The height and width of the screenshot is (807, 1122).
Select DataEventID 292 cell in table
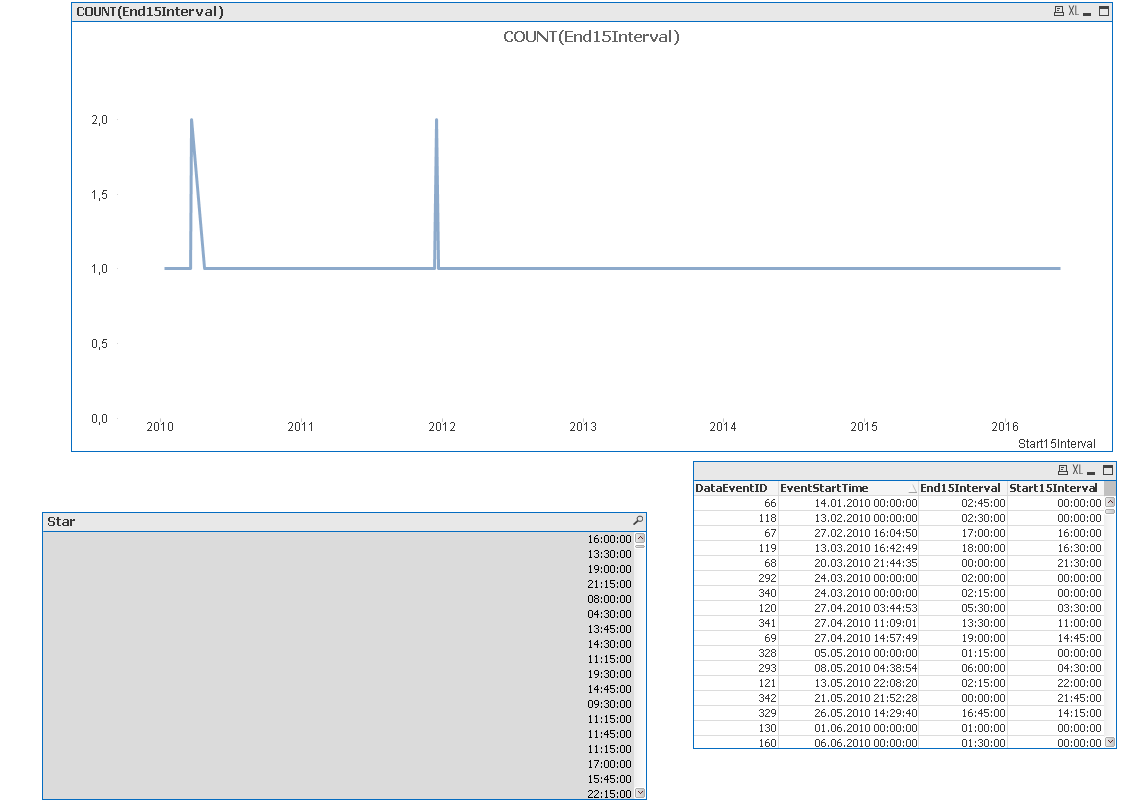click(x=736, y=579)
